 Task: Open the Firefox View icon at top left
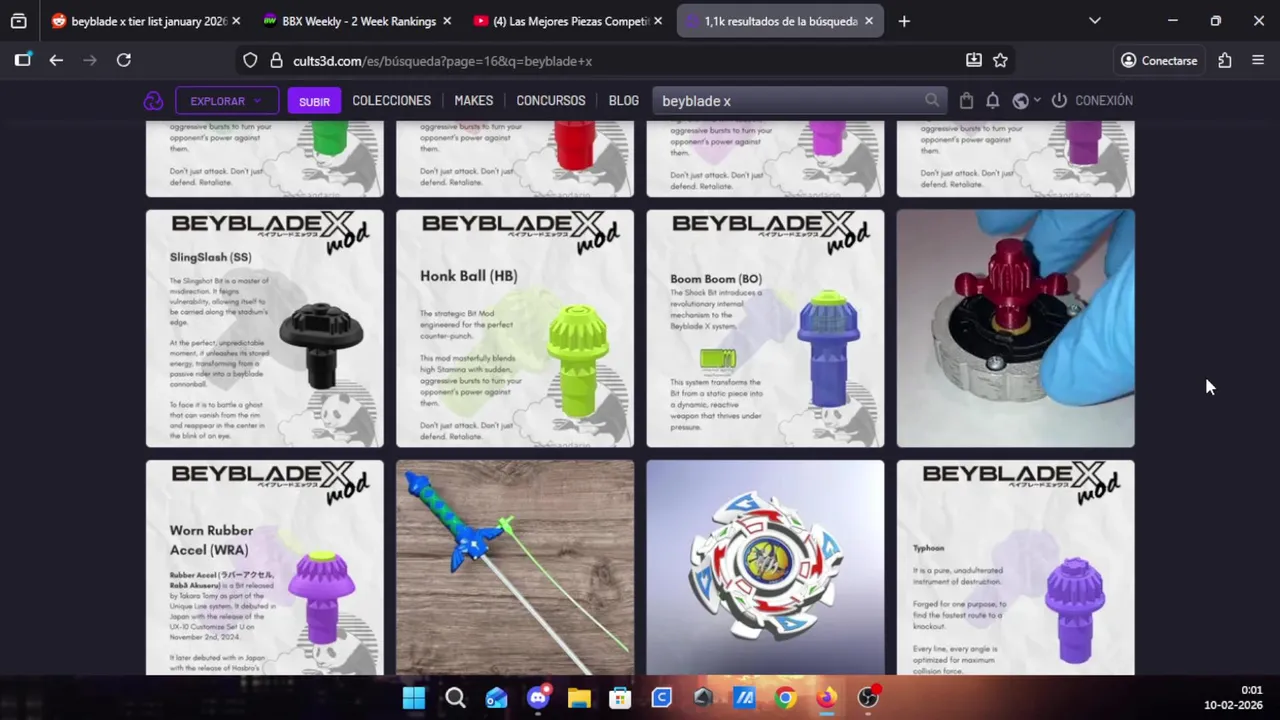coord(18,21)
